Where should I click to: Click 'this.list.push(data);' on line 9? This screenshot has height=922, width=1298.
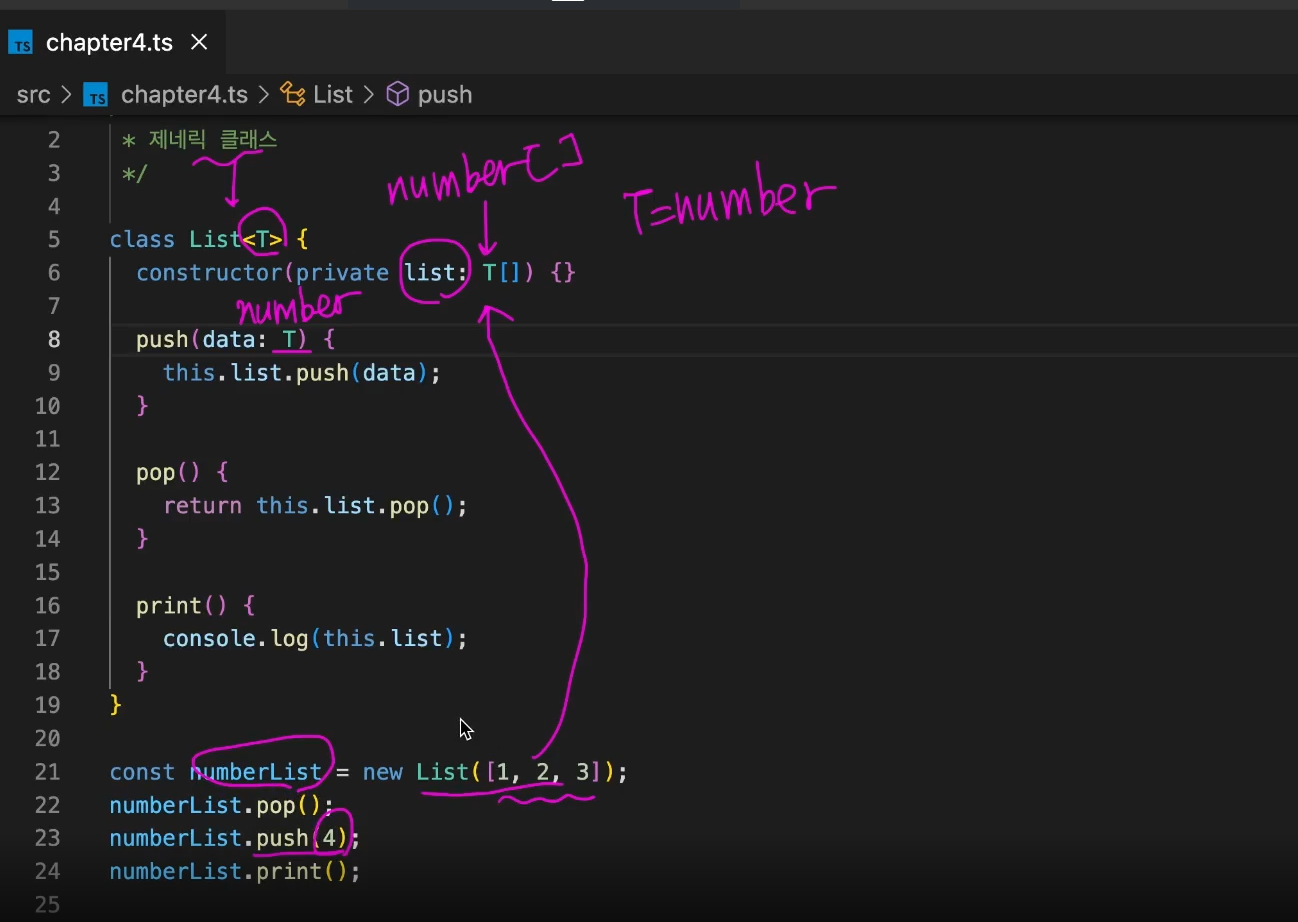(302, 373)
